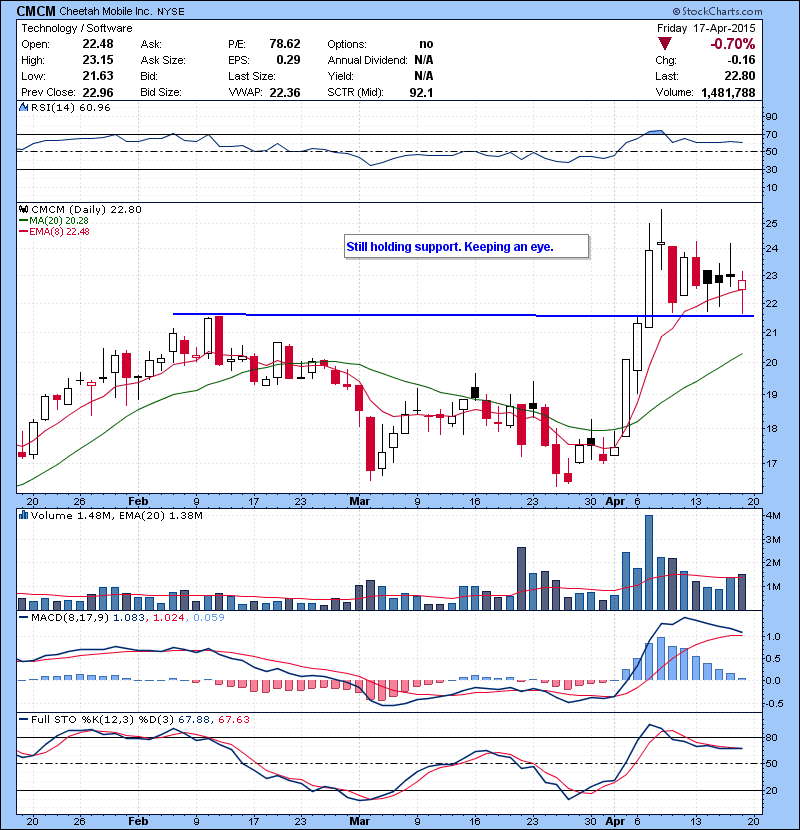Click the tallest volume bar reaching 4M
The width and height of the screenshot is (800, 830).
(x=649, y=563)
